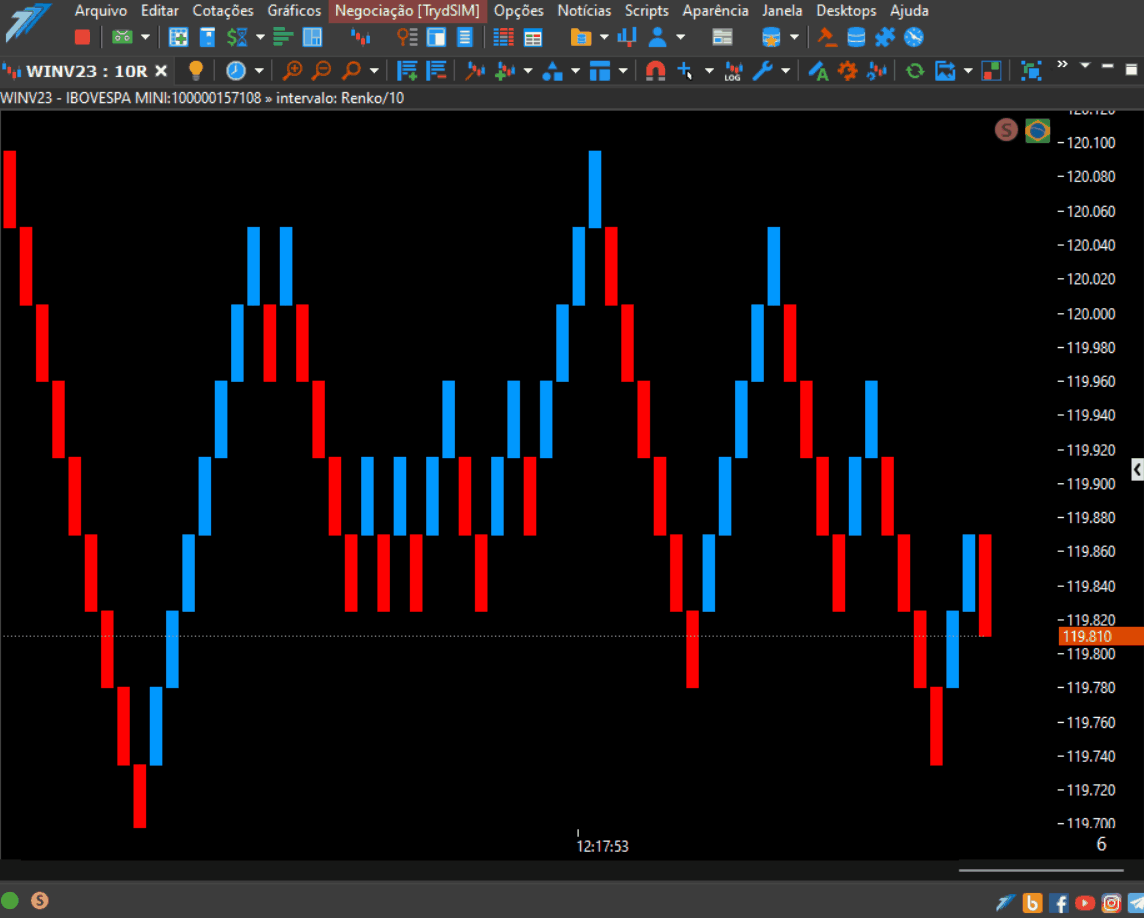Toggle the LOG scale chart icon
1144x918 pixels.
tap(733, 71)
